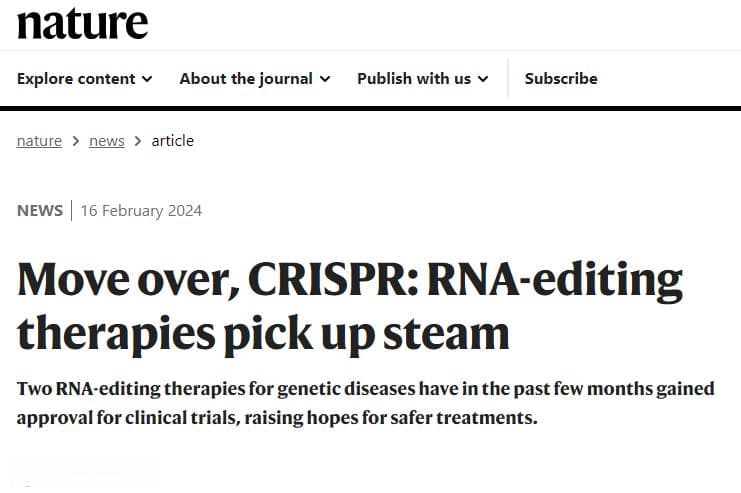Click the 16 February 2024 date
Viewport: 741px width, 493px height.
141,210
